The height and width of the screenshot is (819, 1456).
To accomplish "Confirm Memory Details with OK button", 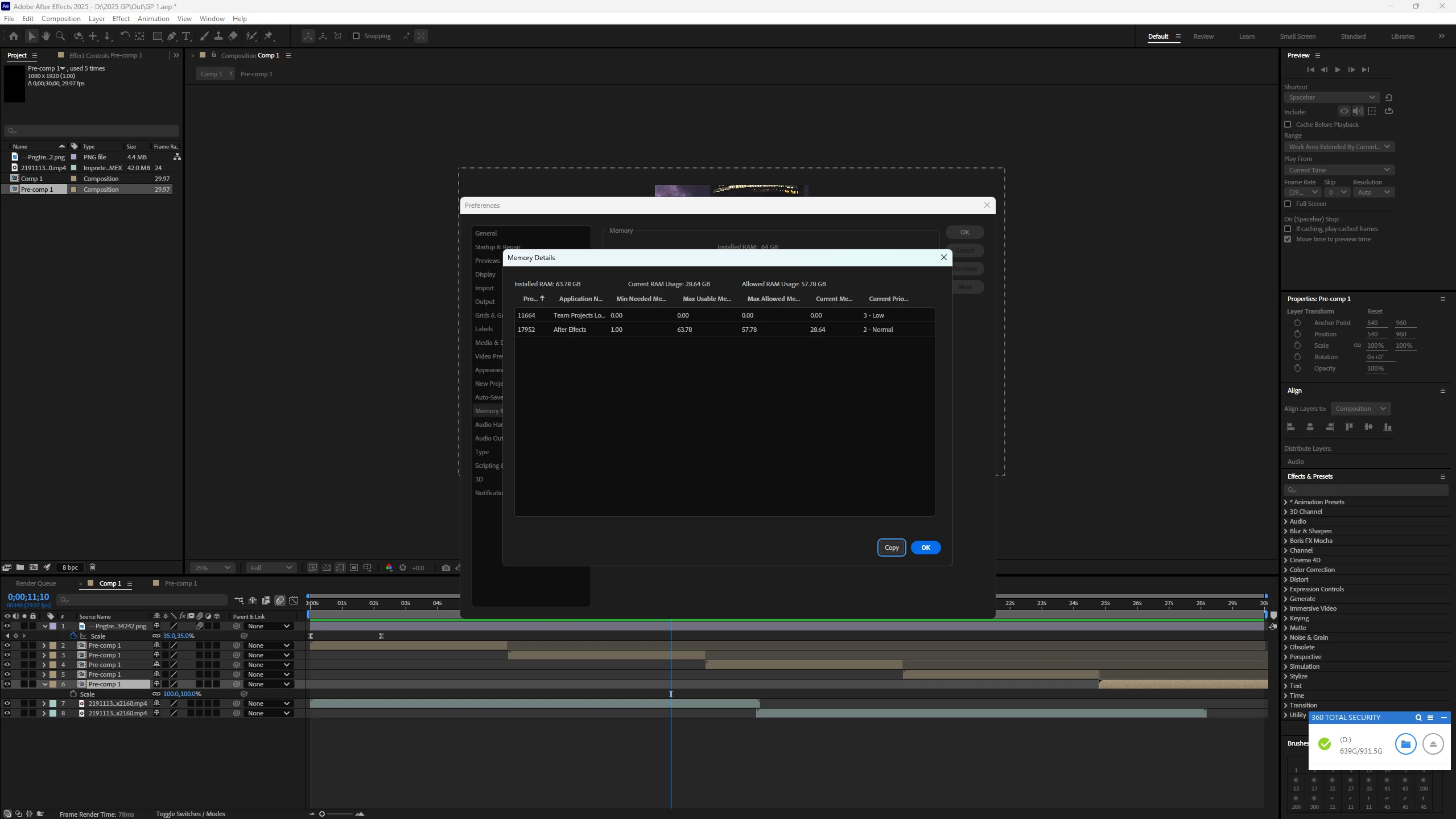I will click(x=925, y=548).
